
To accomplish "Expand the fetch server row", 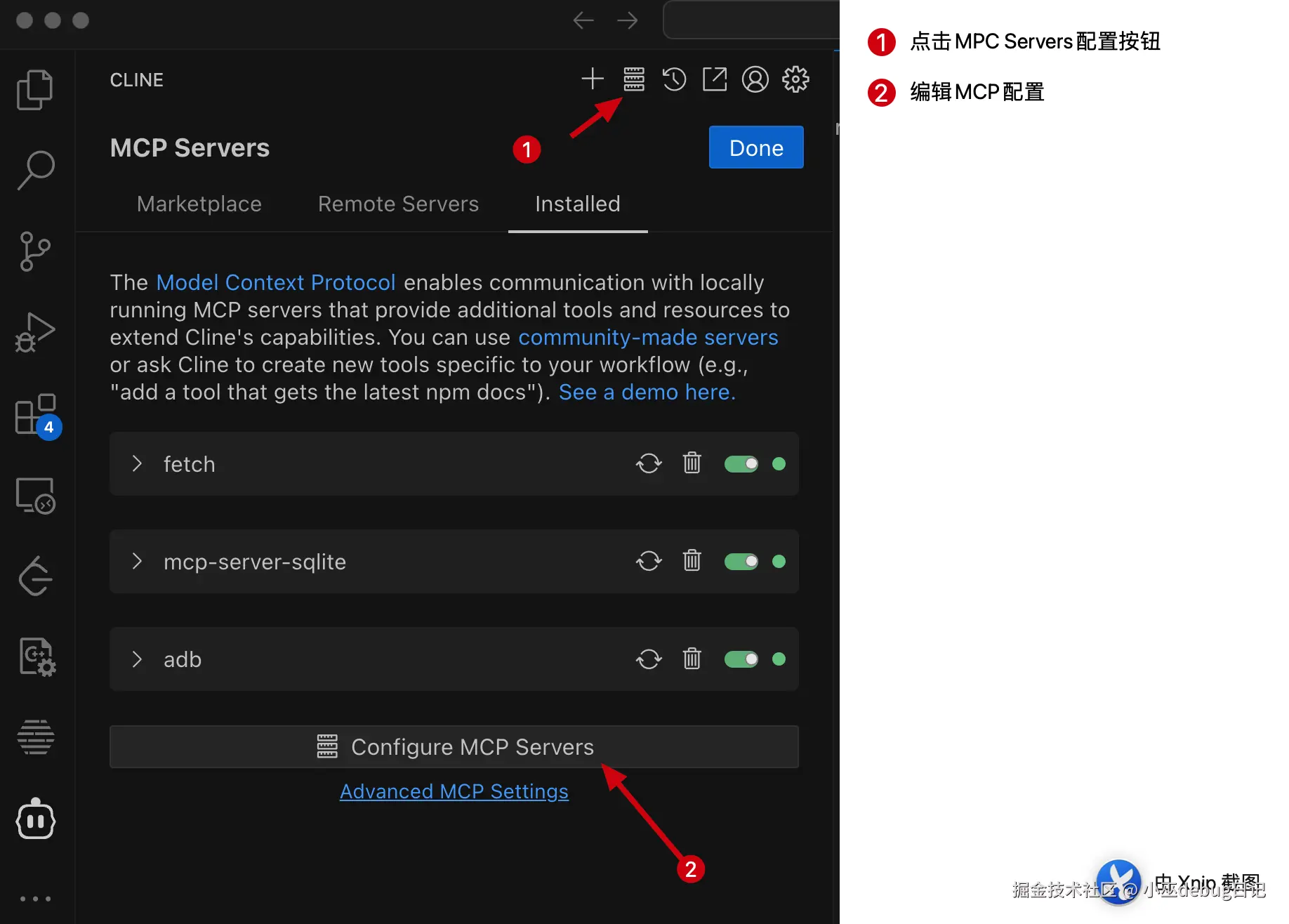I will pyautogui.click(x=138, y=463).
